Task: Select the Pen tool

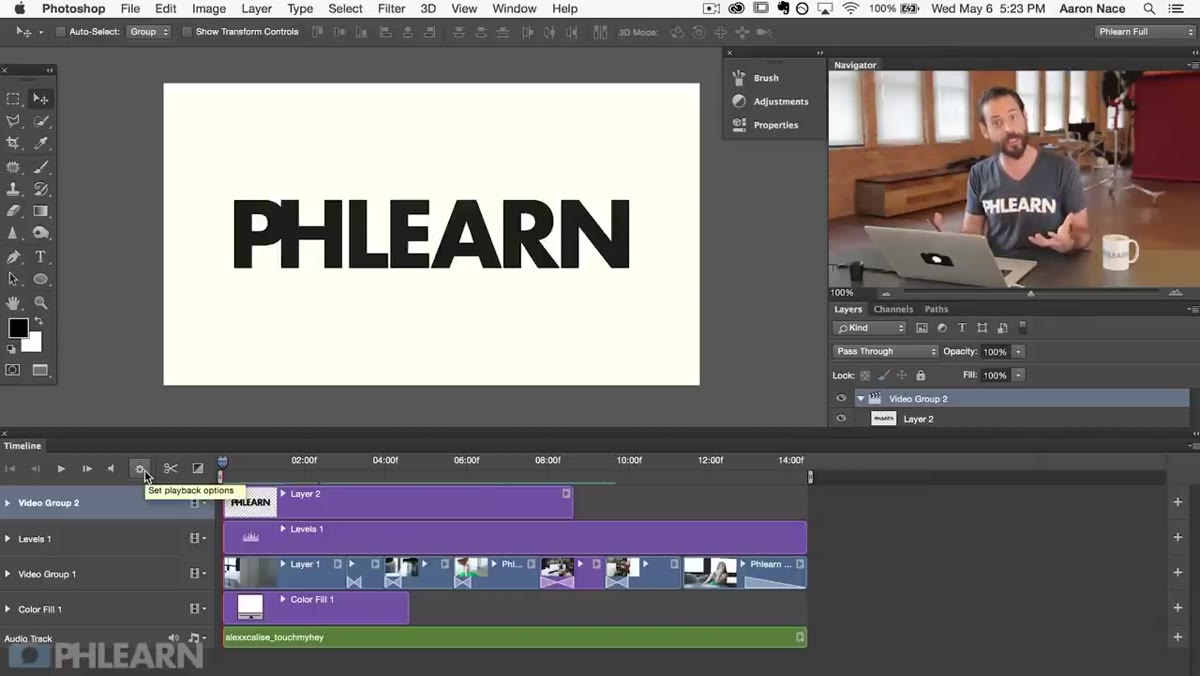Action: pyautogui.click(x=13, y=257)
